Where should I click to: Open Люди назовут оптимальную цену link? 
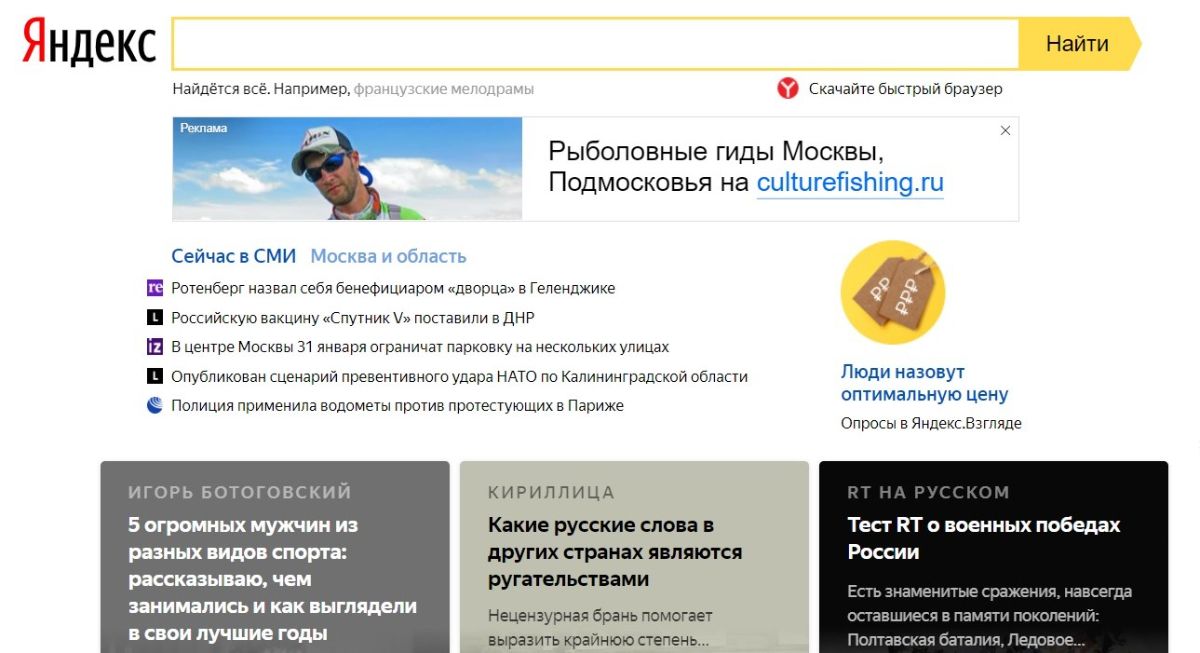(x=924, y=383)
